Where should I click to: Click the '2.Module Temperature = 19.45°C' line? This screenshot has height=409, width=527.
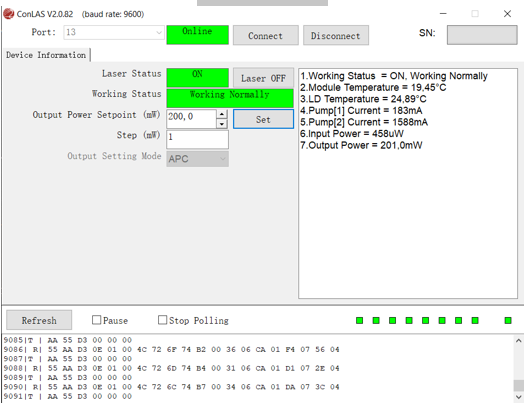(x=373, y=87)
